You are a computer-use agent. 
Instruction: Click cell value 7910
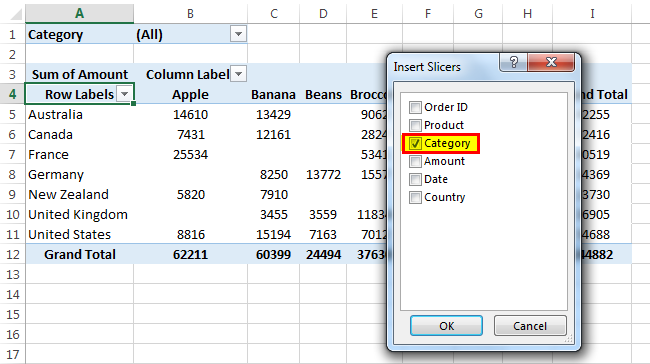(273, 194)
